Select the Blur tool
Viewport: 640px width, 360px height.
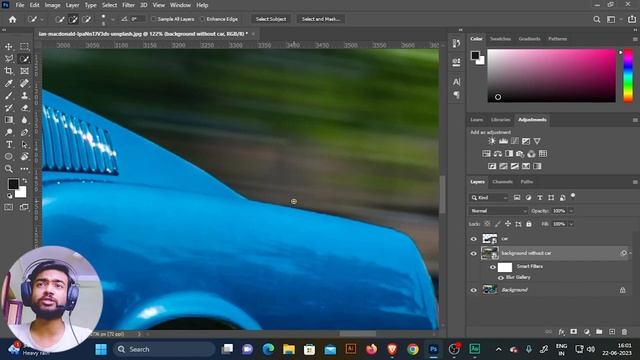point(24,120)
